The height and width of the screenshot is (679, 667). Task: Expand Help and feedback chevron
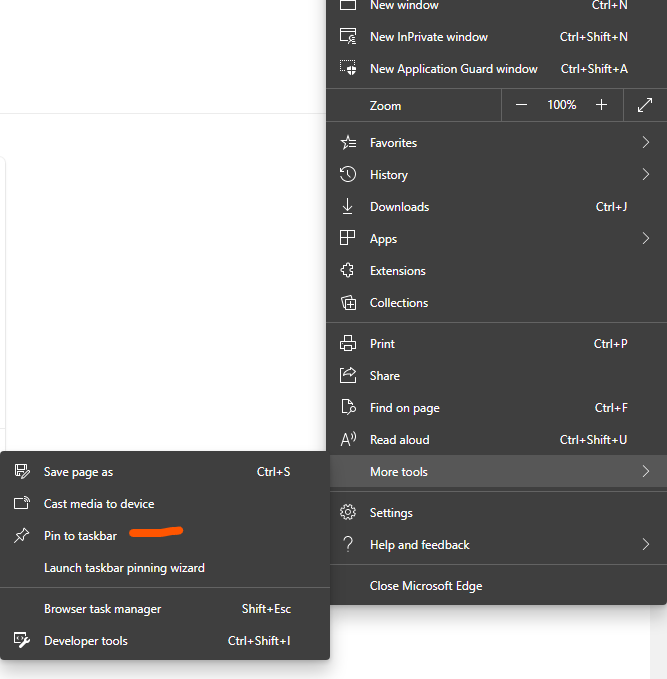(646, 544)
